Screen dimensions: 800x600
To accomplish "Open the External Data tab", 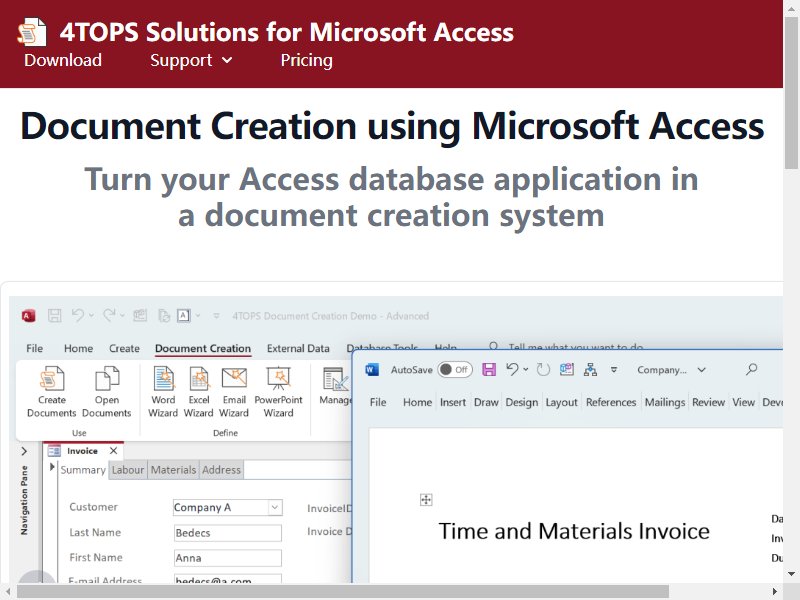I will click(298, 348).
